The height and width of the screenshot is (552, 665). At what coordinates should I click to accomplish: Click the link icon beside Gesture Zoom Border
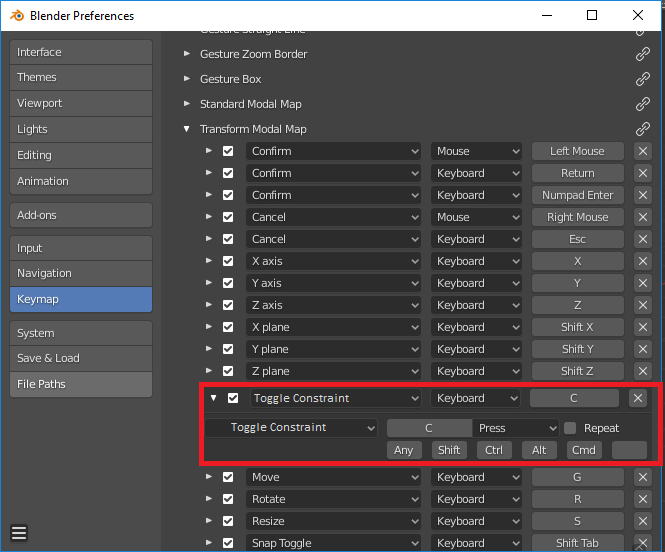[643, 54]
